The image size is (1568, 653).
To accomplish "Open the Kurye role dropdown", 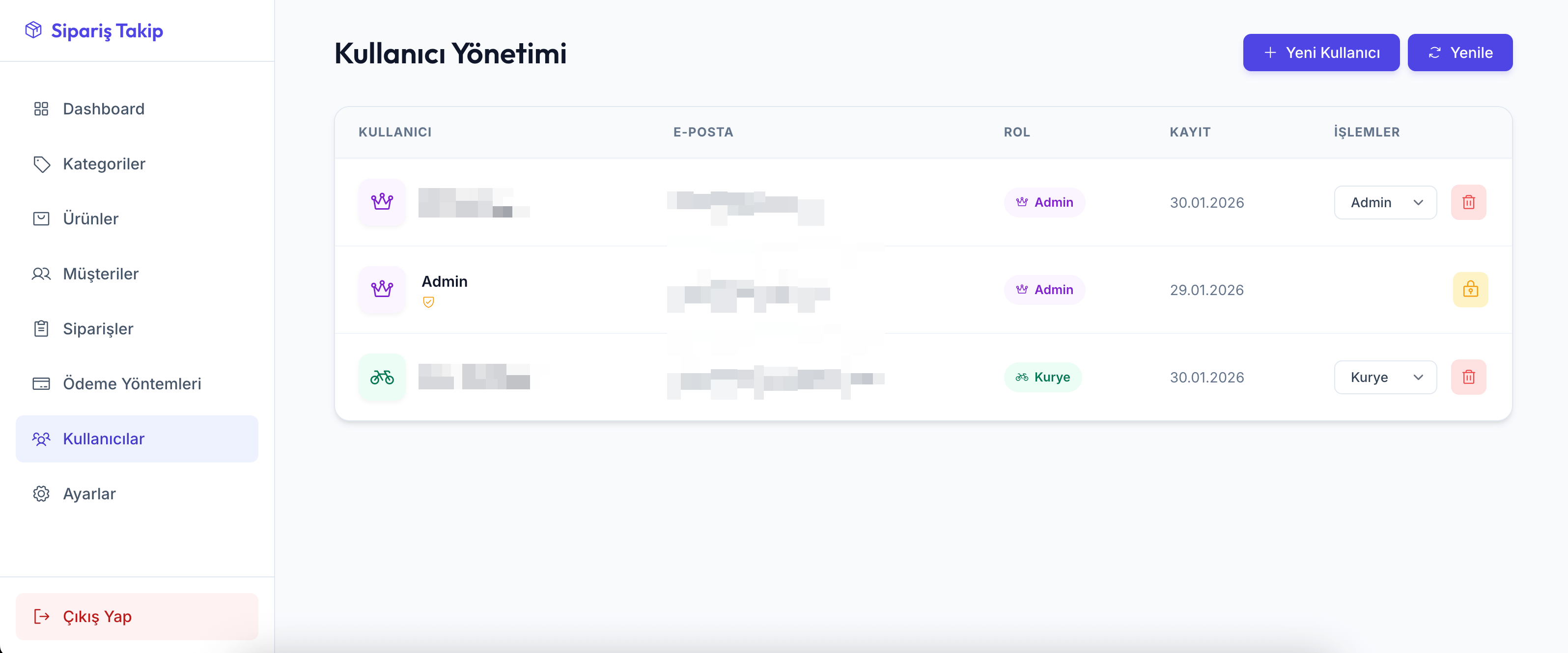I will [1385, 377].
